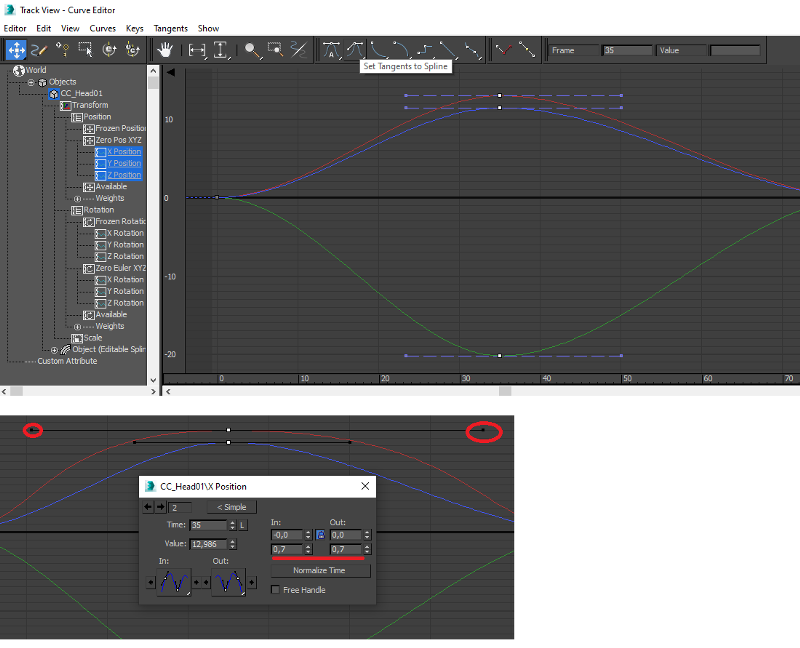Set Tangents to Slow
The height and width of the screenshot is (648, 800).
click(401, 50)
